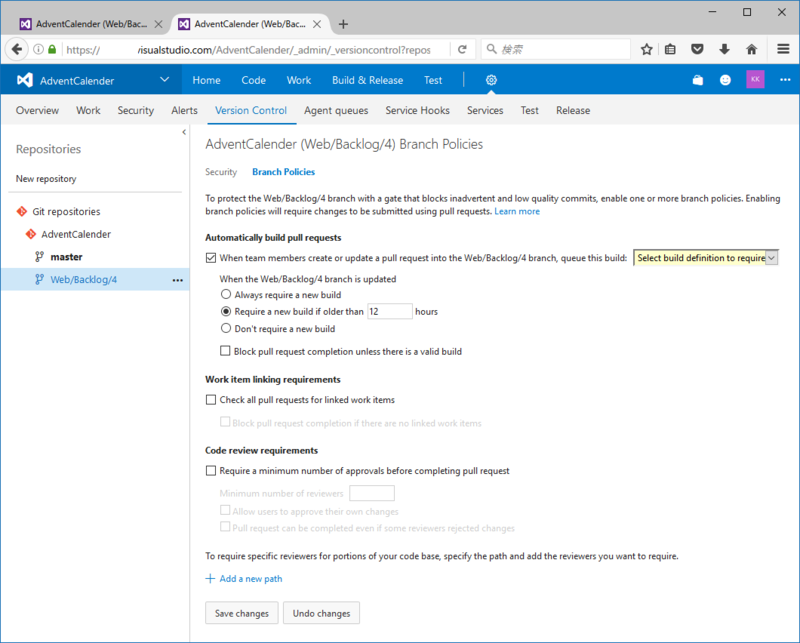
Task: Click the hours input field showing 12
Action: 390,311
